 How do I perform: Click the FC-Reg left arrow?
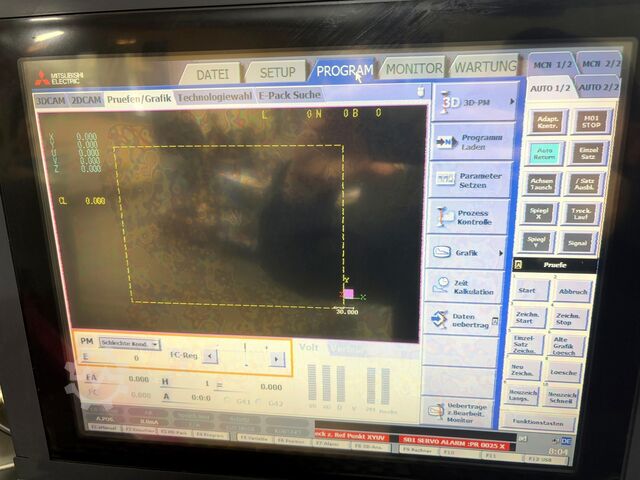tap(210, 356)
